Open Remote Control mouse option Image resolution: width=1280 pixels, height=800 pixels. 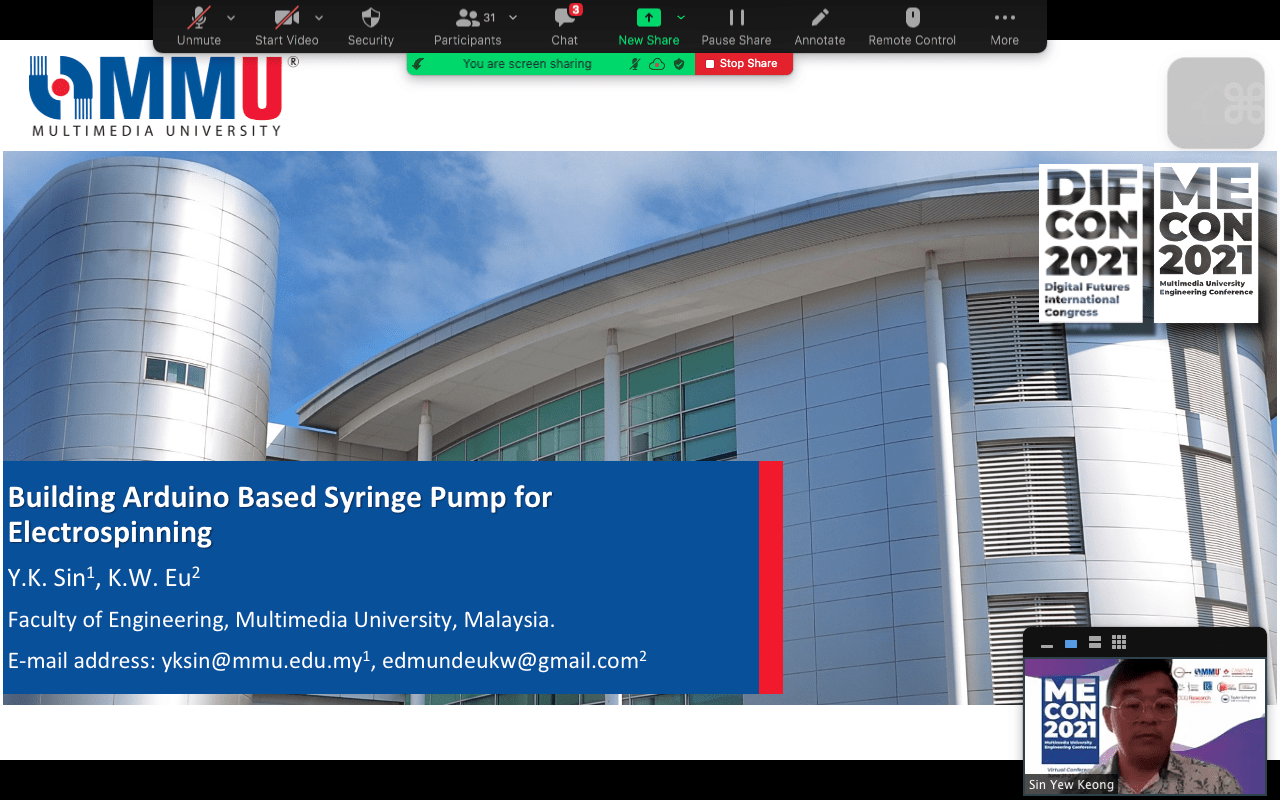point(912,26)
